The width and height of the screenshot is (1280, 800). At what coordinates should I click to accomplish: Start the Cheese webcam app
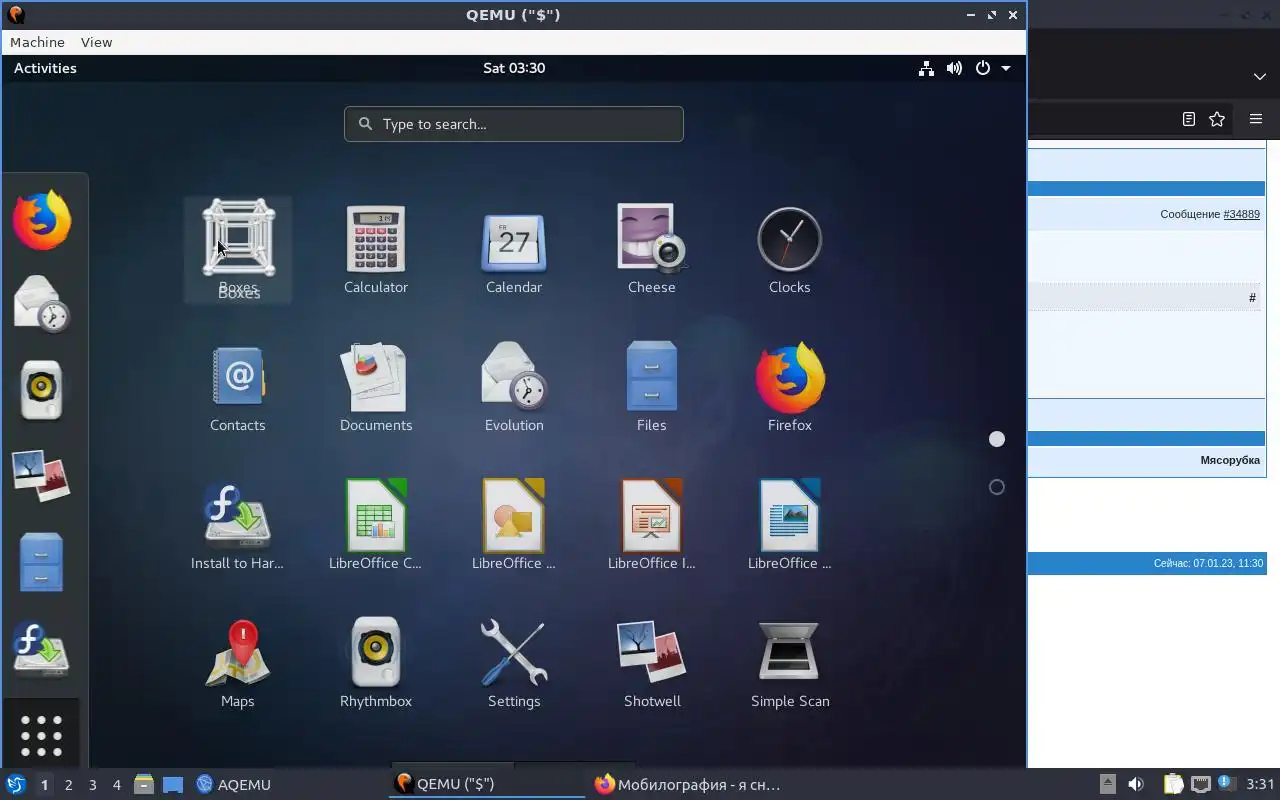(x=652, y=249)
